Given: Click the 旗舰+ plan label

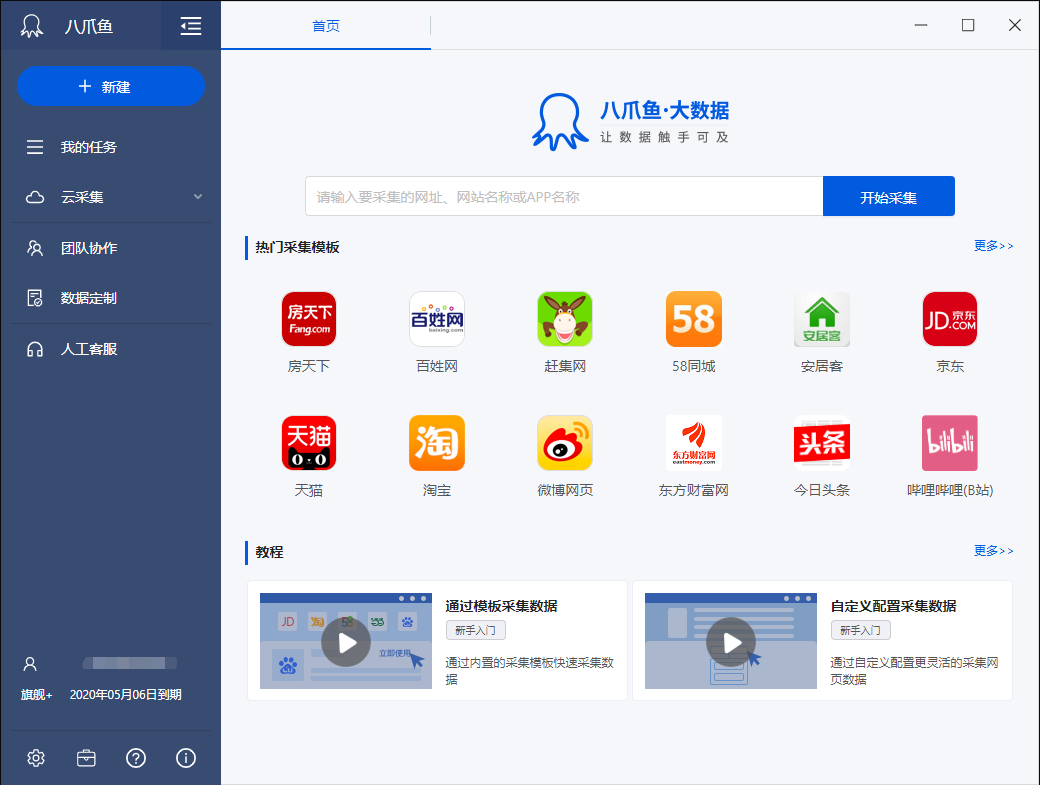Looking at the screenshot, I should point(36,695).
